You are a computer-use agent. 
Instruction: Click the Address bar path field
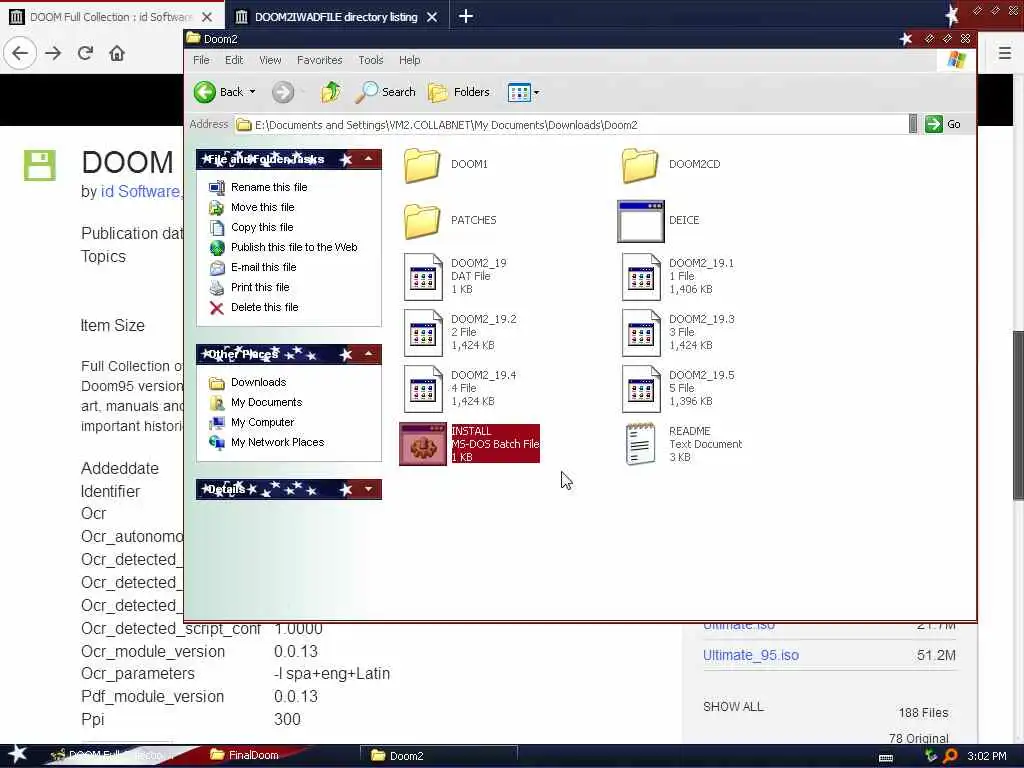pos(571,125)
